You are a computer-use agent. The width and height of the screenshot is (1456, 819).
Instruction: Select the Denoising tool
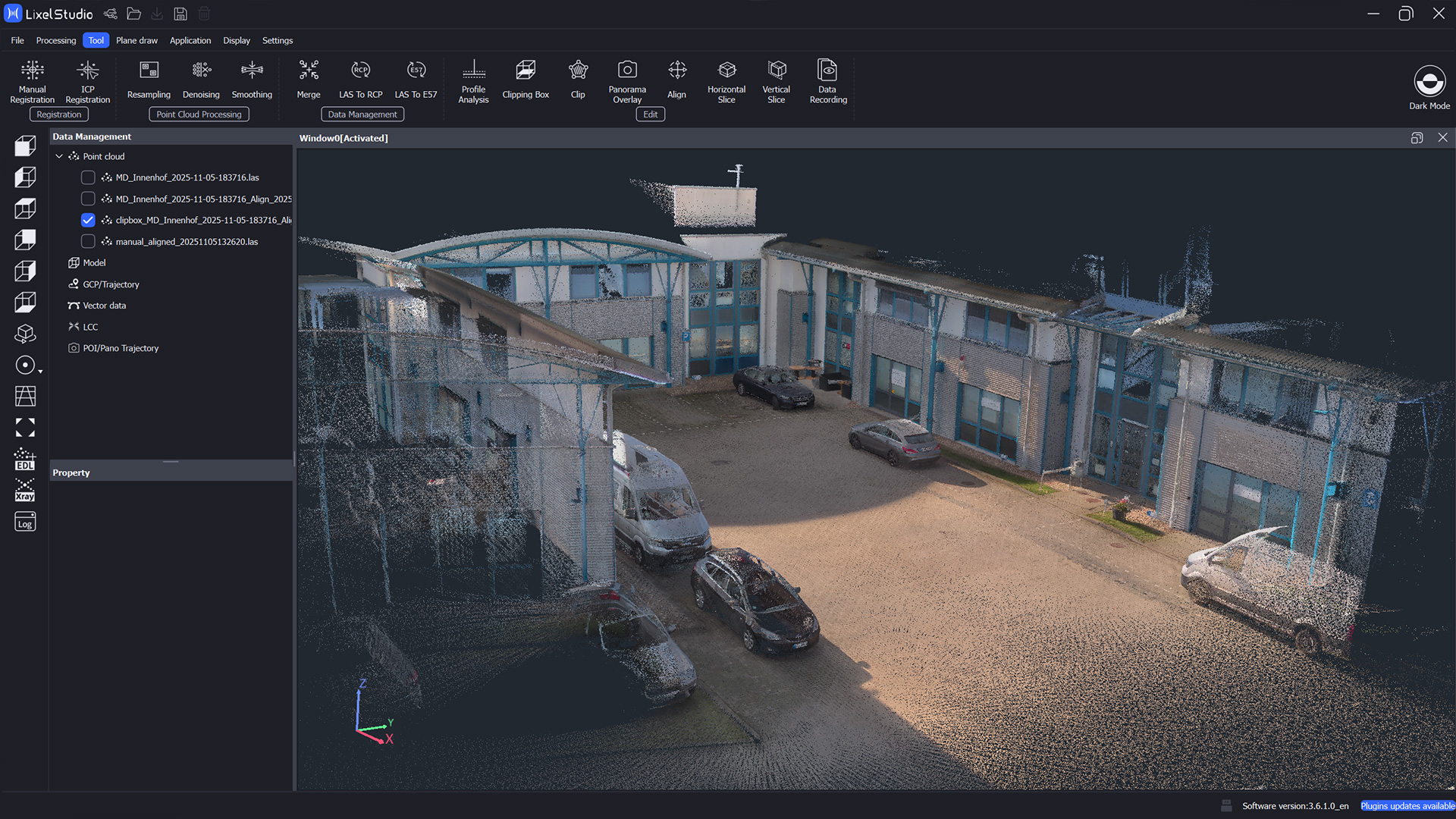pos(201,77)
